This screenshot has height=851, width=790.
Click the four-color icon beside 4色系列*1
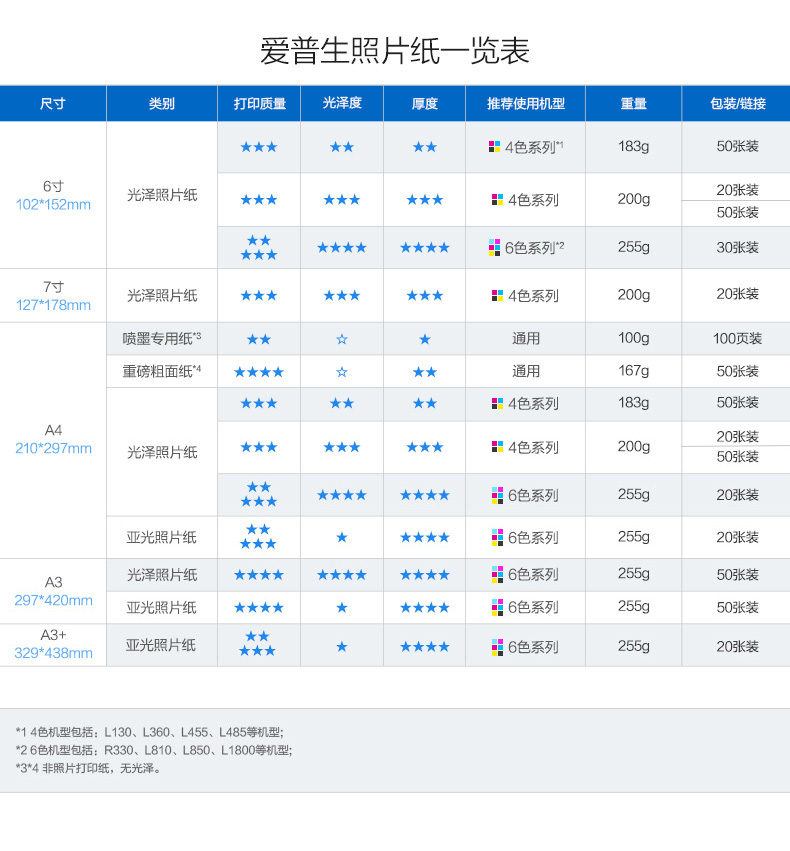pyautogui.click(x=494, y=147)
